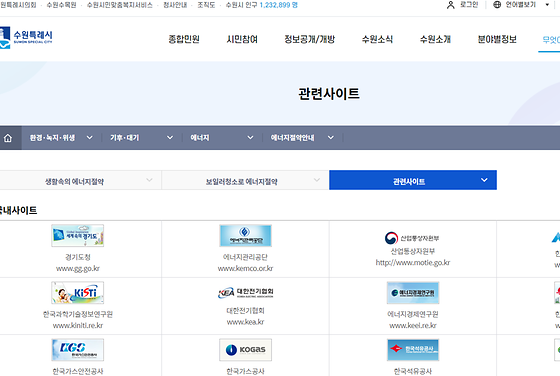Open the 경기도청 banner logo

78,236
